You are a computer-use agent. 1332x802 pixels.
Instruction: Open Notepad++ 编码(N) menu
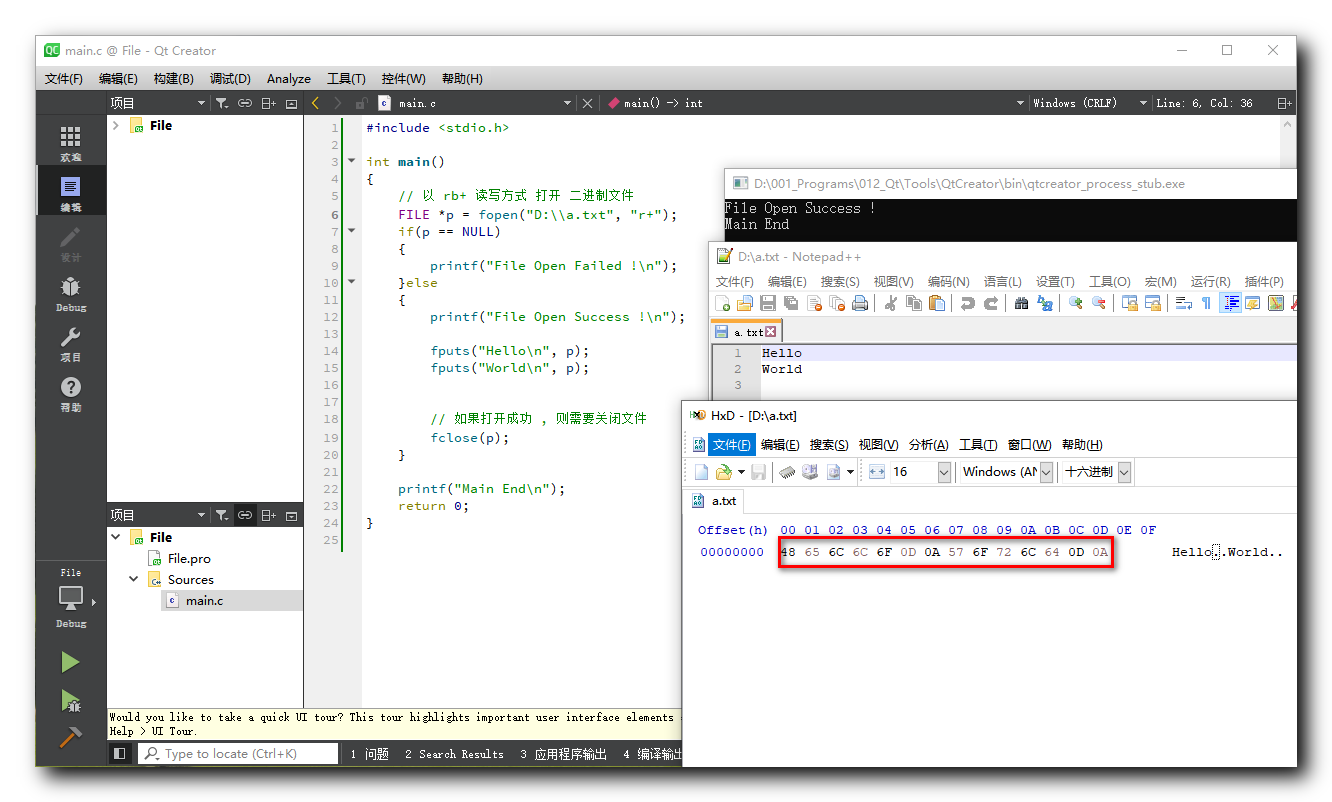click(x=948, y=282)
